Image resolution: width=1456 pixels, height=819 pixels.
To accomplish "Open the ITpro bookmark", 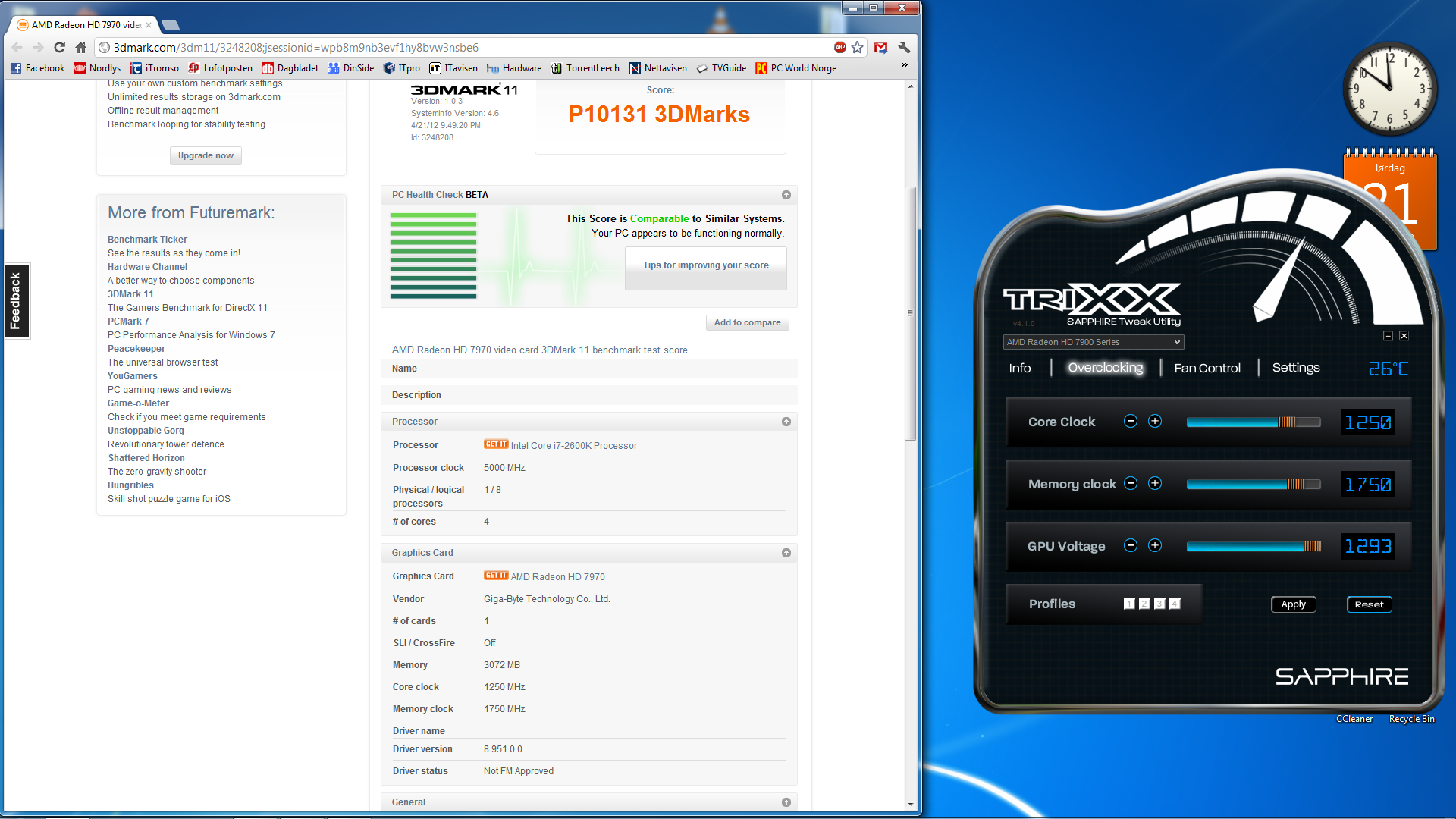I will point(402,68).
